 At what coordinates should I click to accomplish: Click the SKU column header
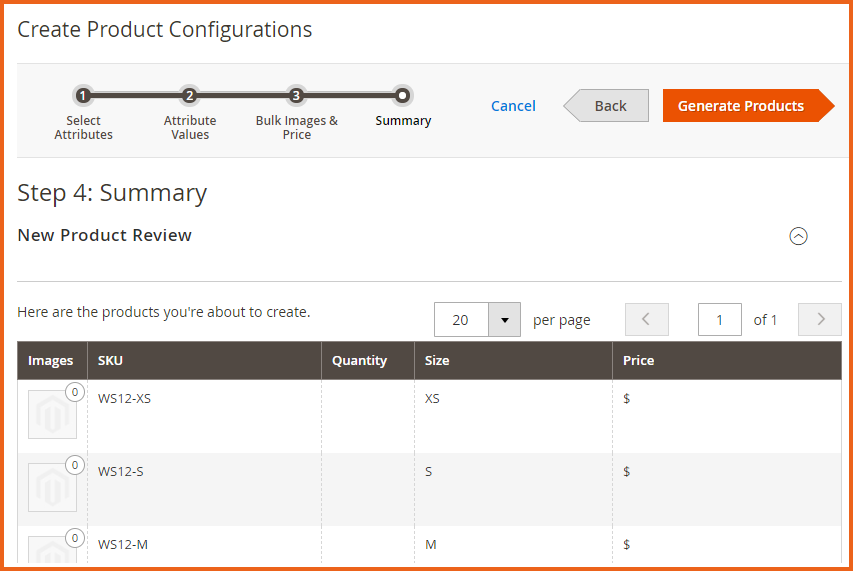click(204, 361)
